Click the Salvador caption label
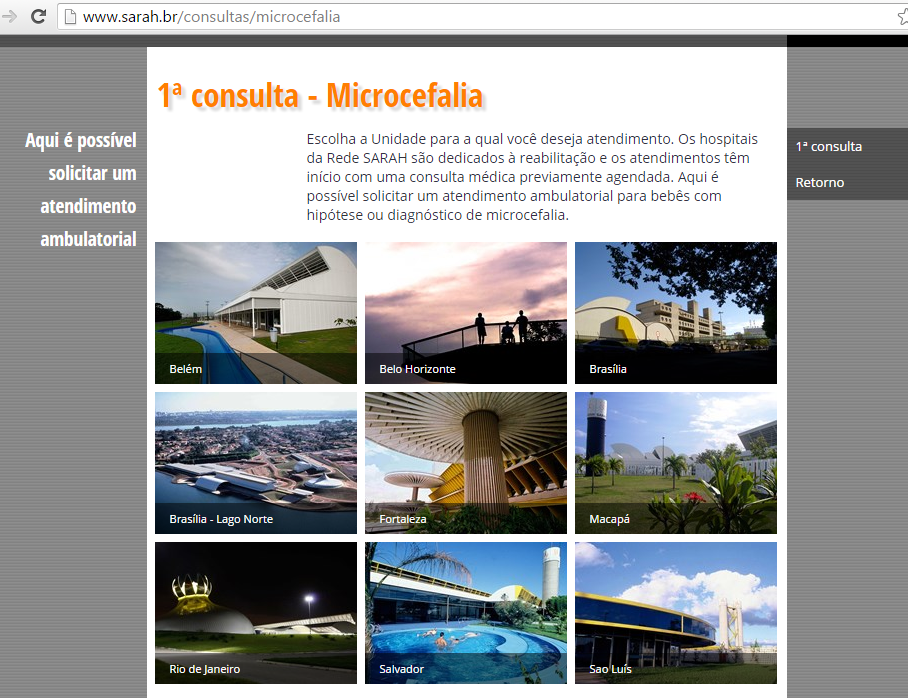 click(x=401, y=669)
